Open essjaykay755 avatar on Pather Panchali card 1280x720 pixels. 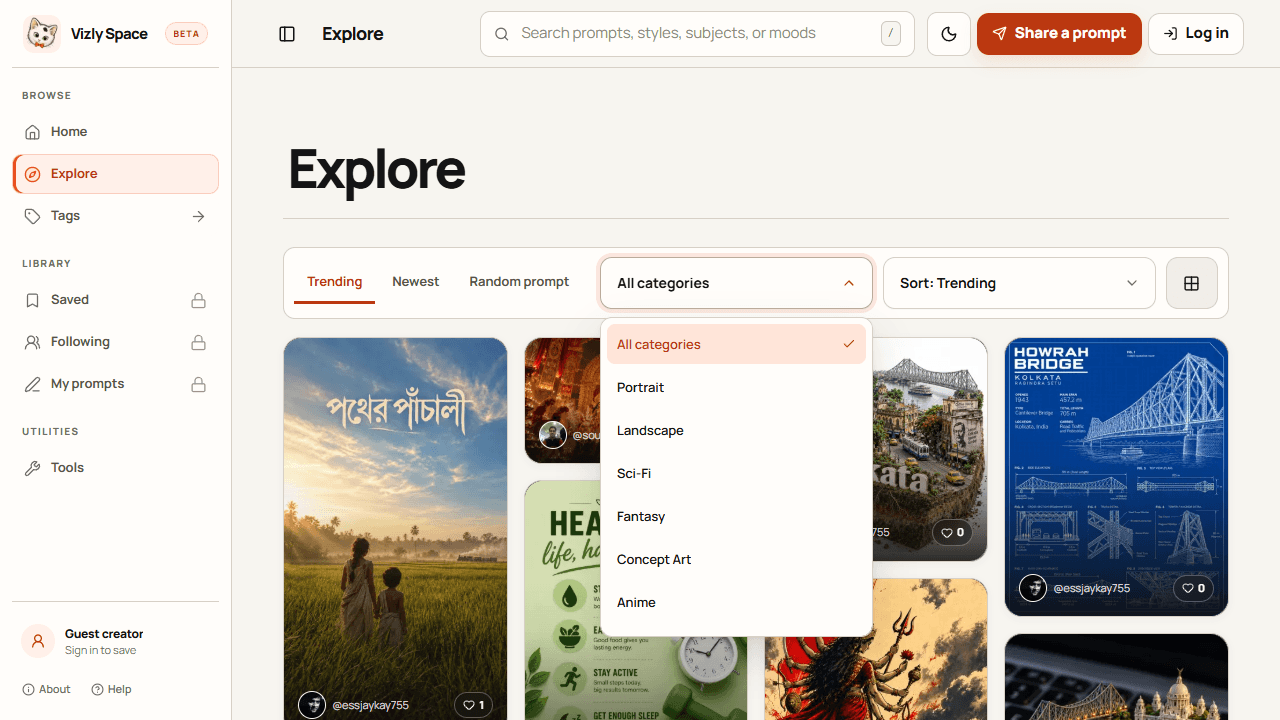tap(312, 705)
